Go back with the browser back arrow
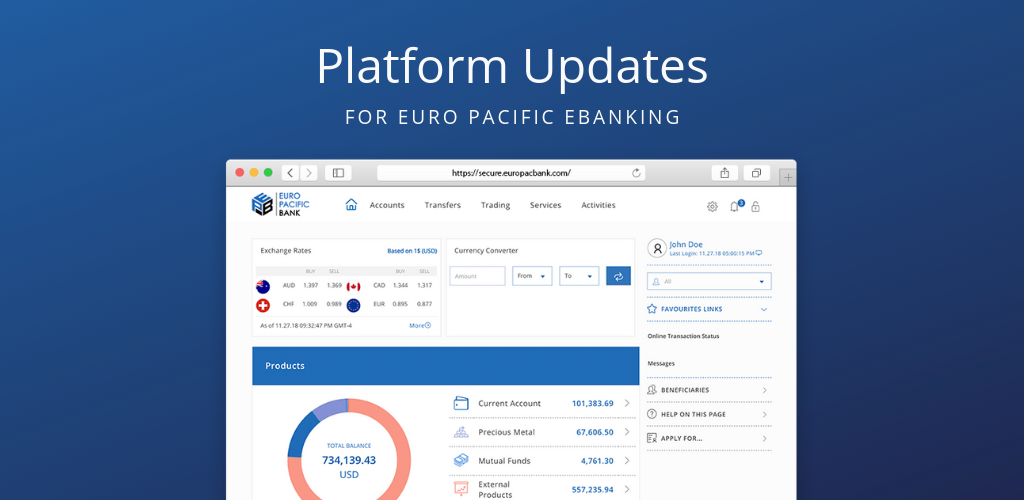This screenshot has height=500, width=1024. 291,173
